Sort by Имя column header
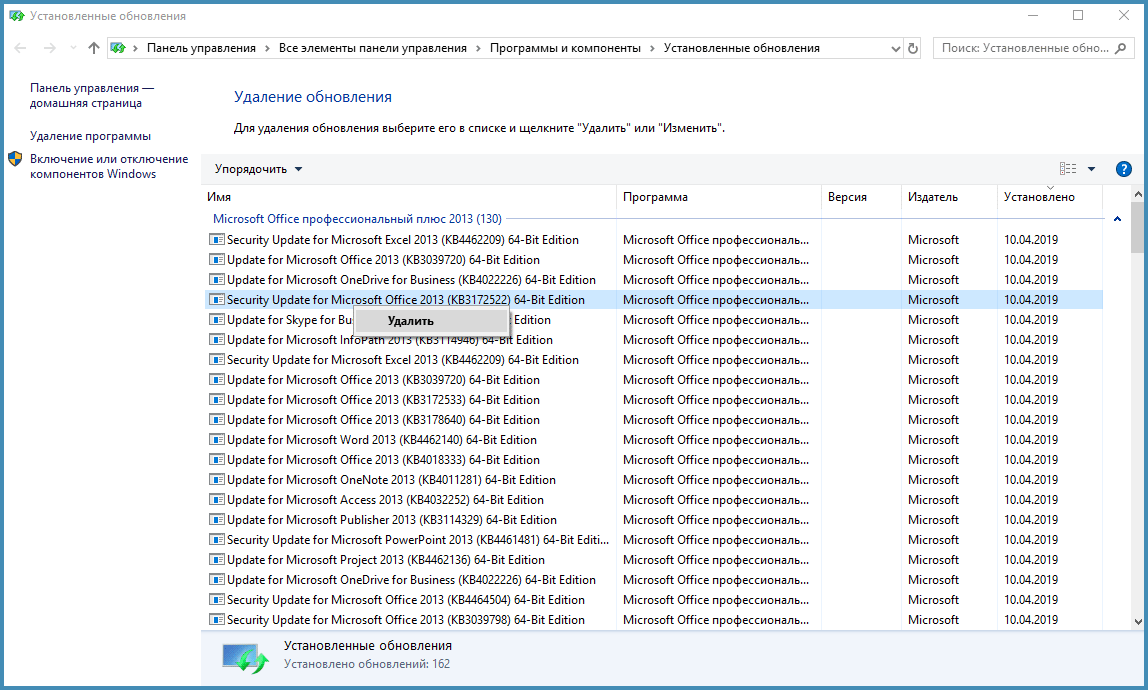The height and width of the screenshot is (690, 1148). pos(409,197)
